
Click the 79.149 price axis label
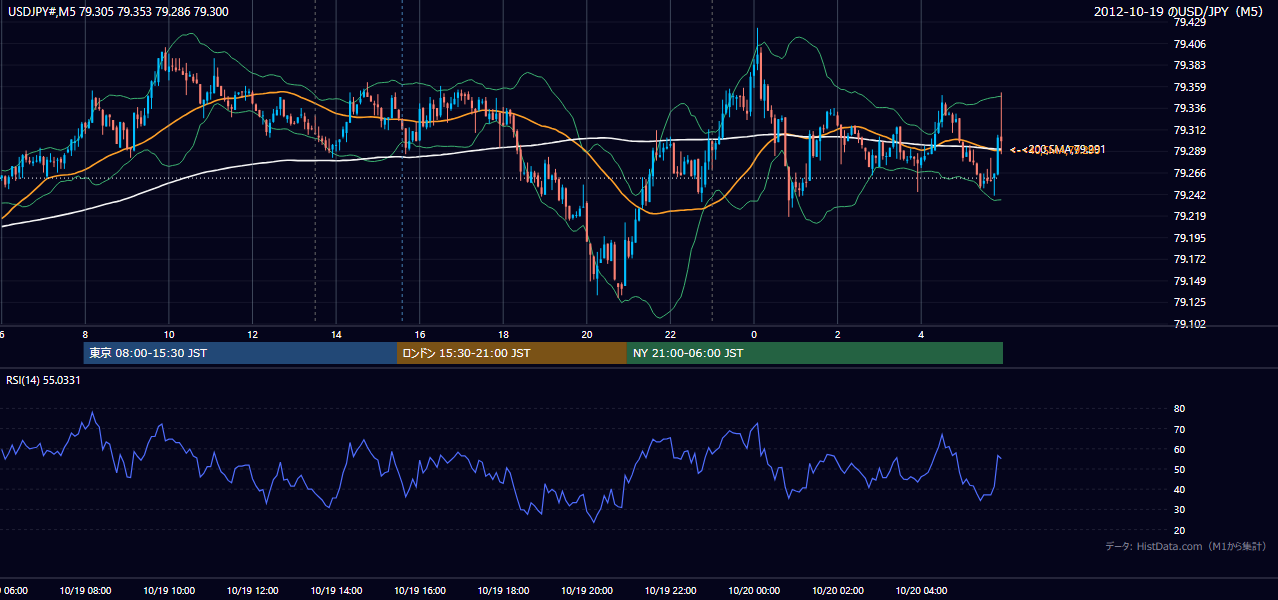pos(1189,281)
